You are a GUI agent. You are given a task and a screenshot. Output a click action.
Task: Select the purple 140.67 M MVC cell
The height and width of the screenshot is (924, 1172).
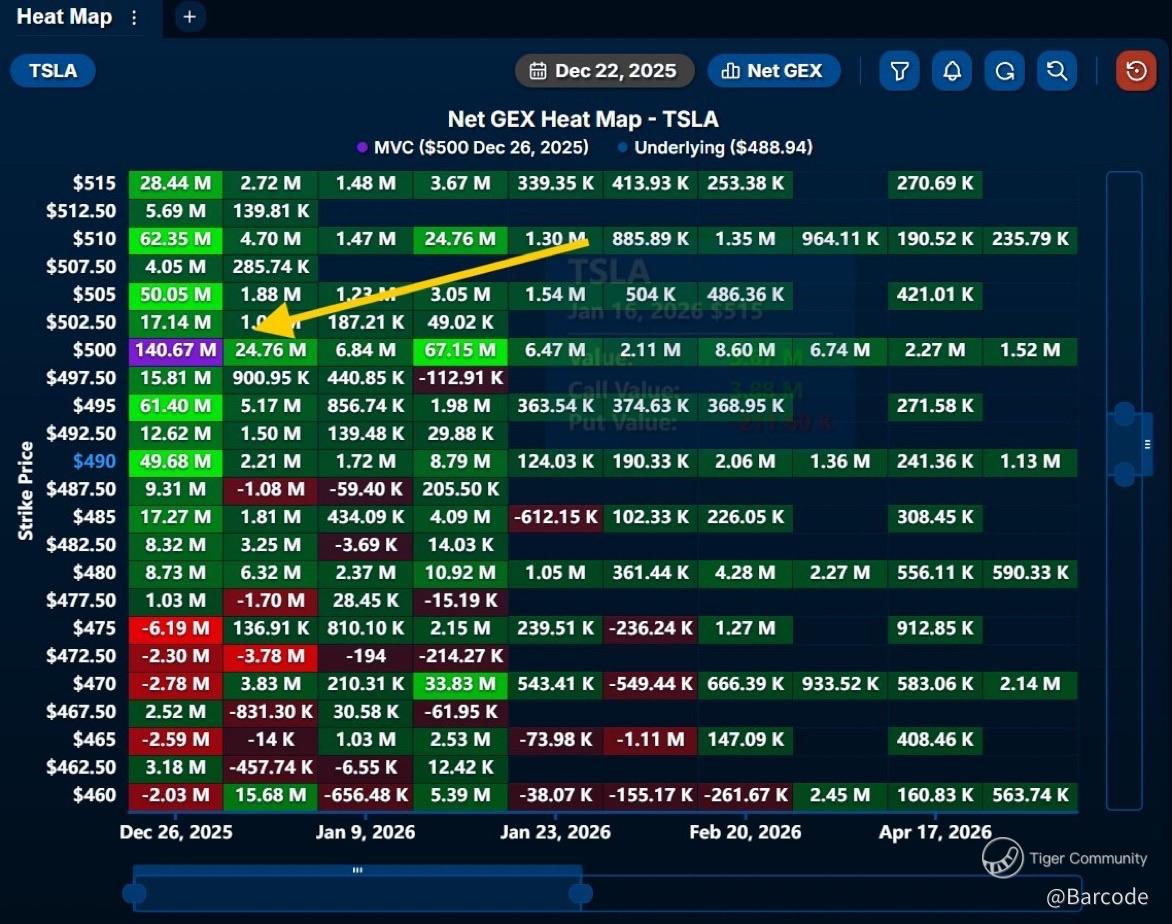pyautogui.click(x=176, y=350)
